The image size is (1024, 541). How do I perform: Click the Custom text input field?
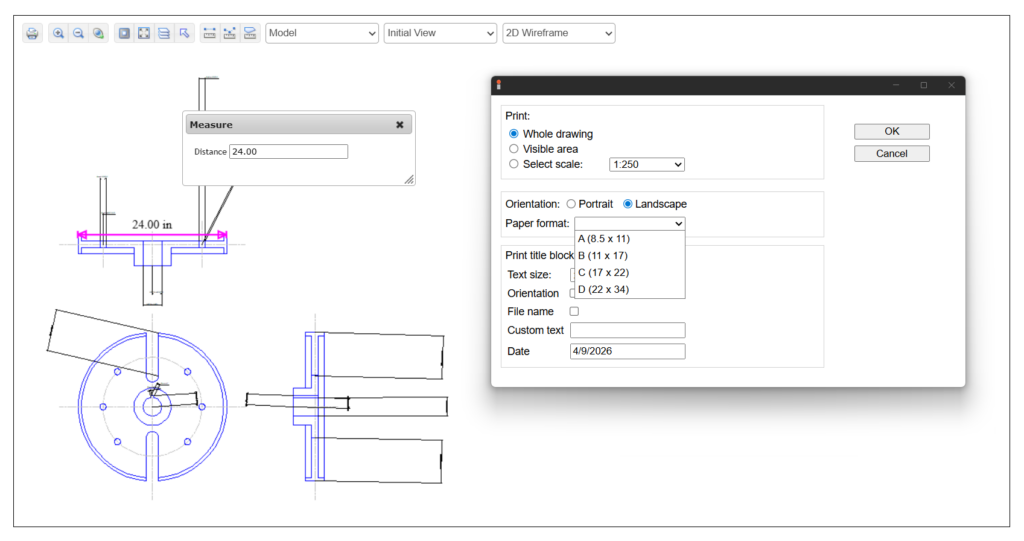point(628,330)
